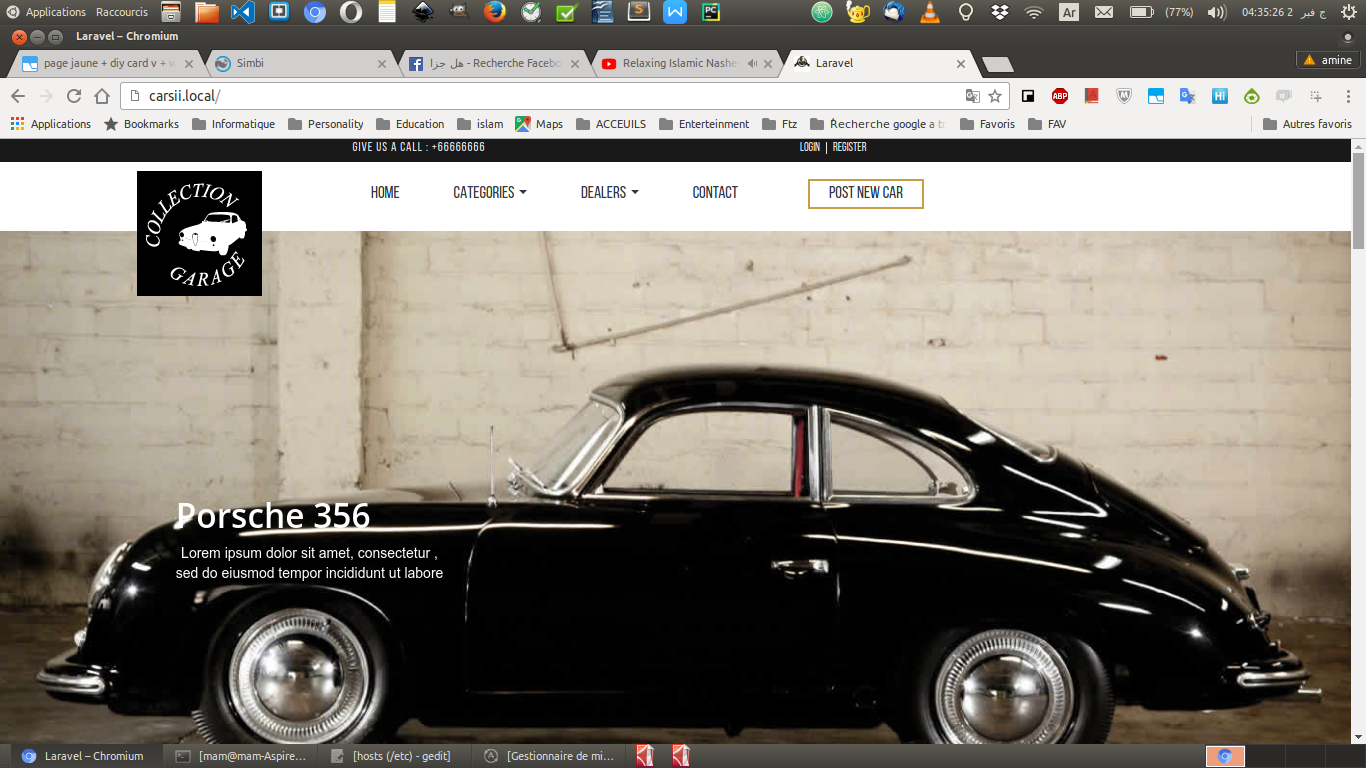Image resolution: width=1366 pixels, height=768 pixels.
Task: Click the translate page icon in address bar
Action: 972,96
